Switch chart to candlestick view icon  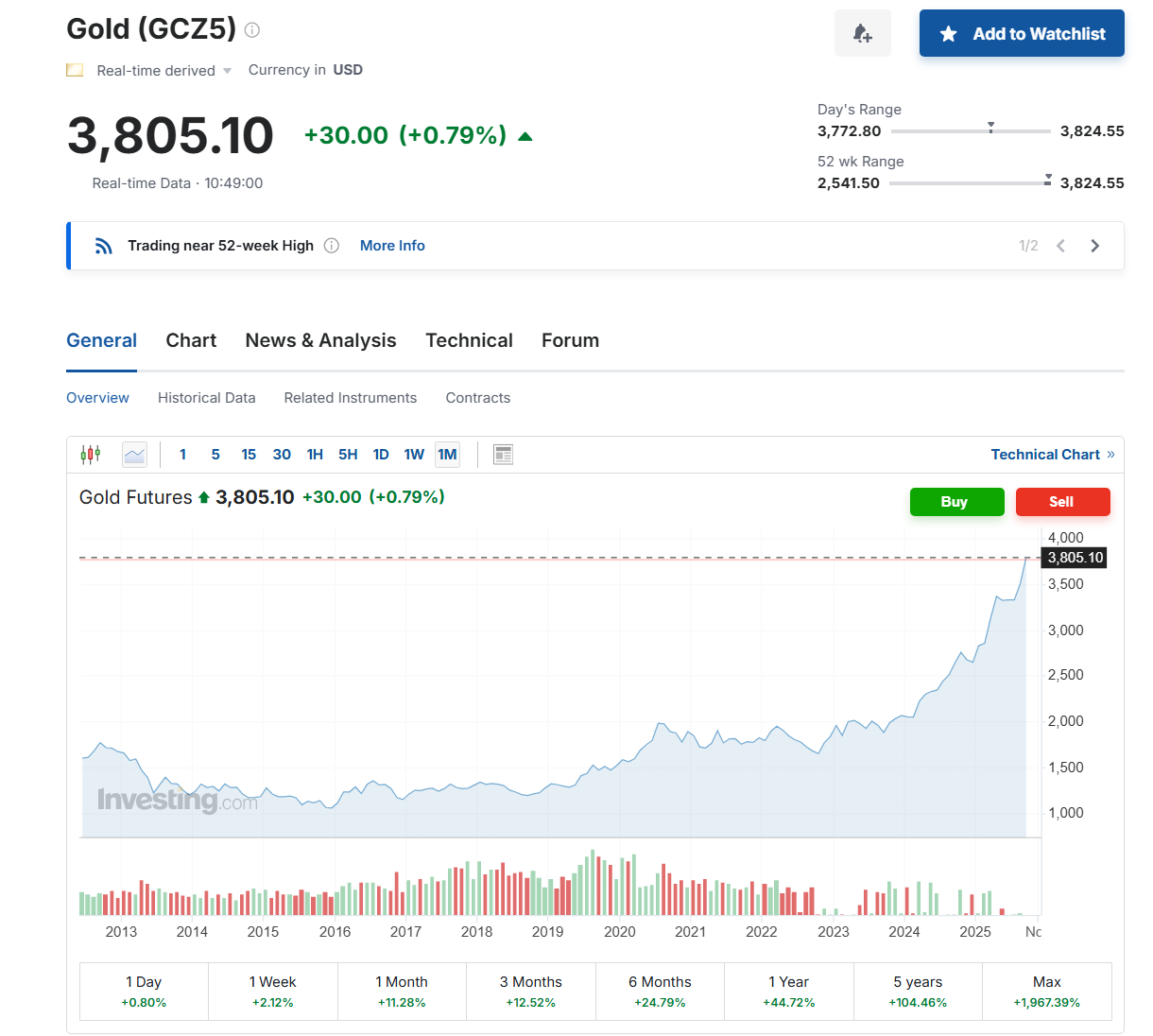click(x=91, y=455)
